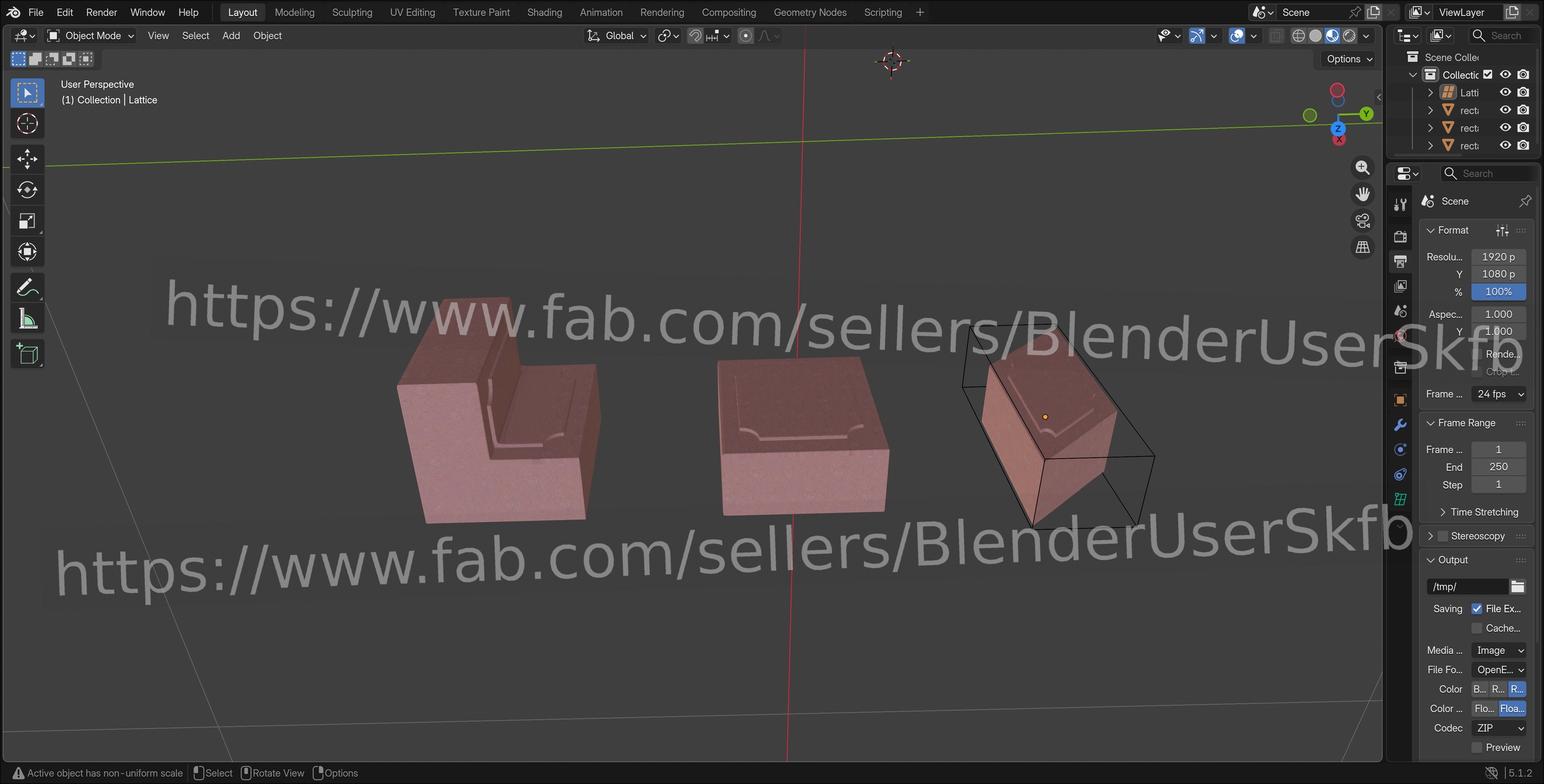
Task: Select the Cursor tool
Action: pyautogui.click(x=27, y=124)
